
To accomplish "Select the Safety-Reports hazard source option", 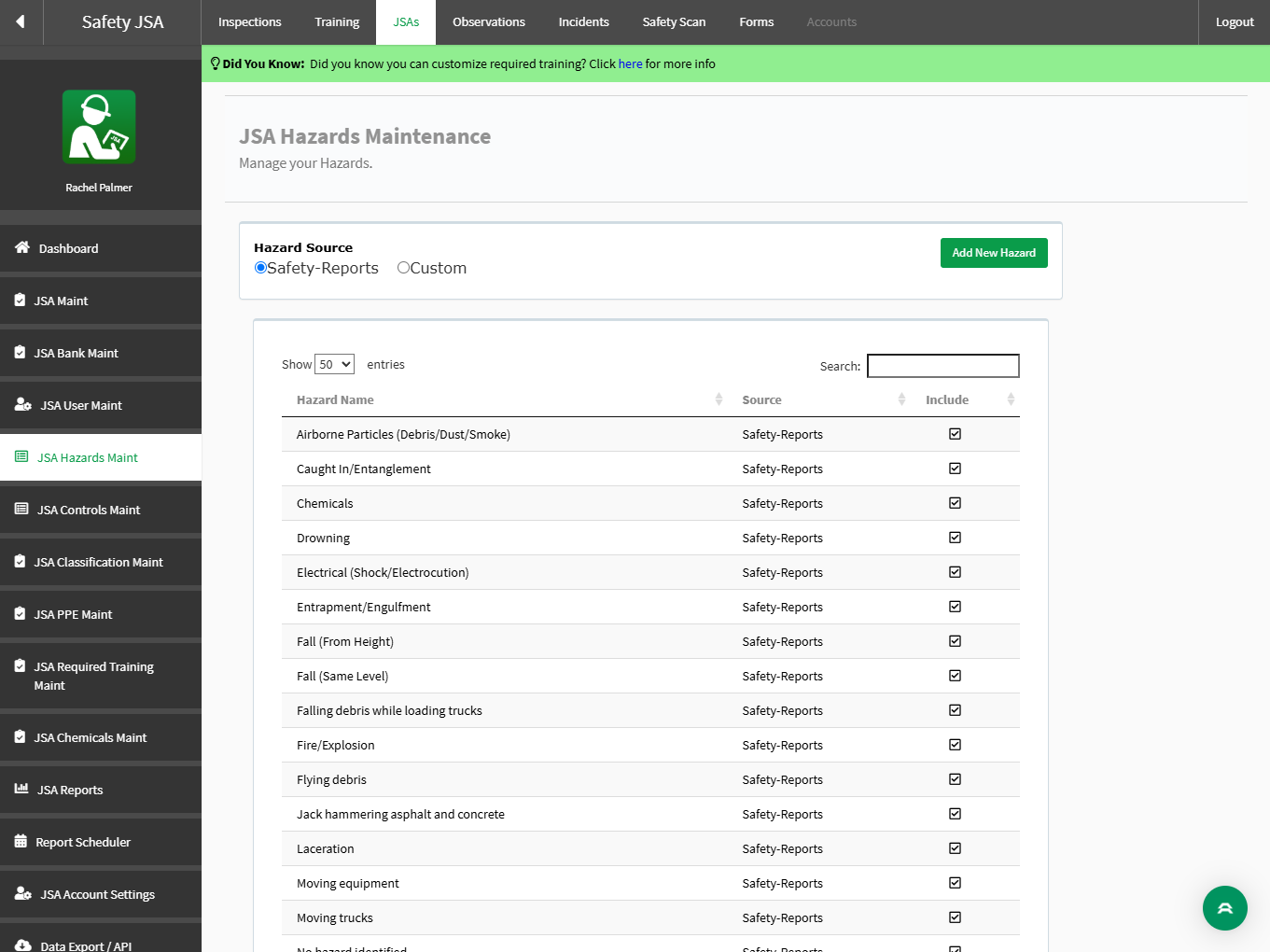I will 260,268.
